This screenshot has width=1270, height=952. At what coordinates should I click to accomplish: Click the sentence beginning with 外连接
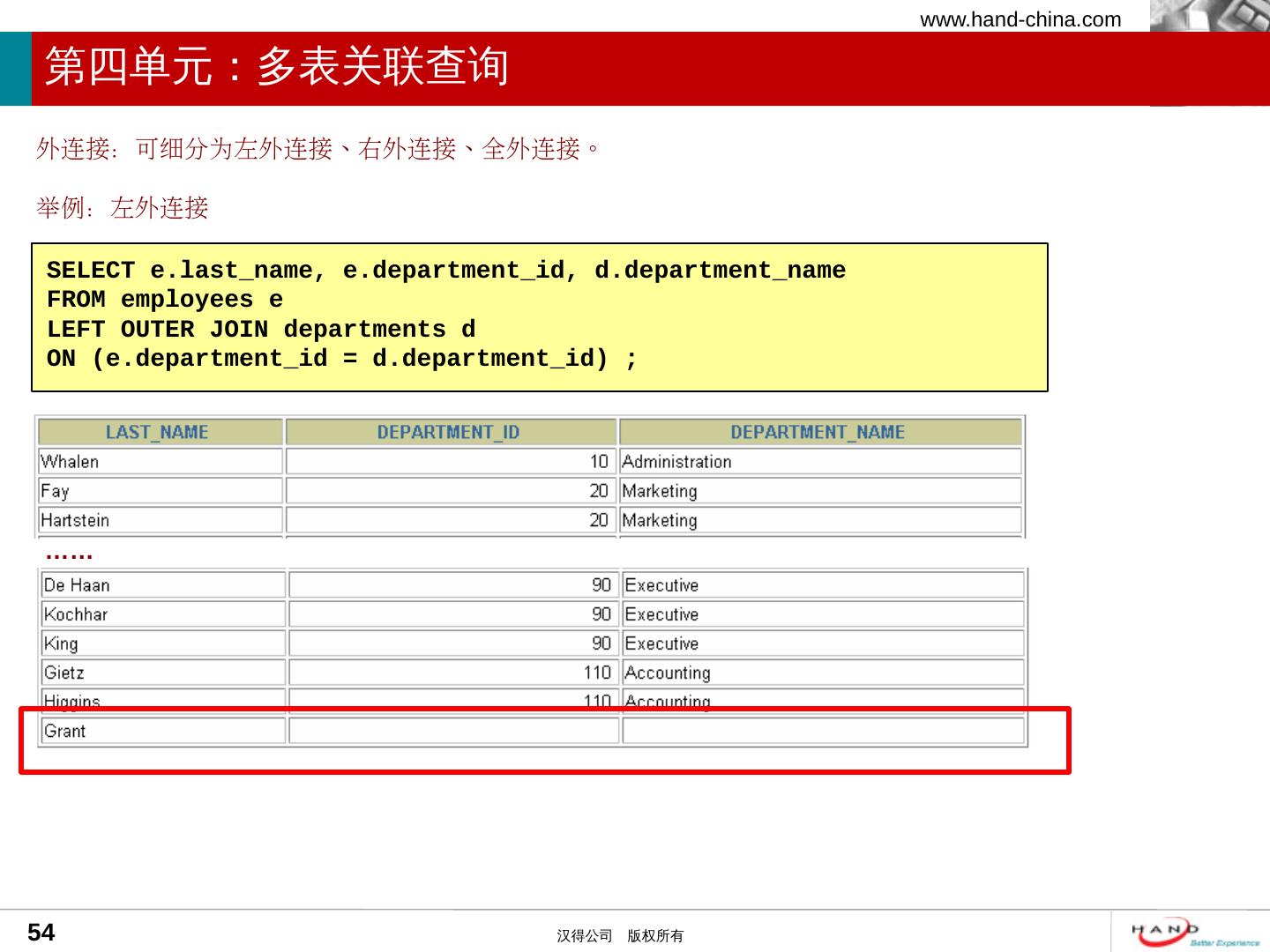click(317, 149)
